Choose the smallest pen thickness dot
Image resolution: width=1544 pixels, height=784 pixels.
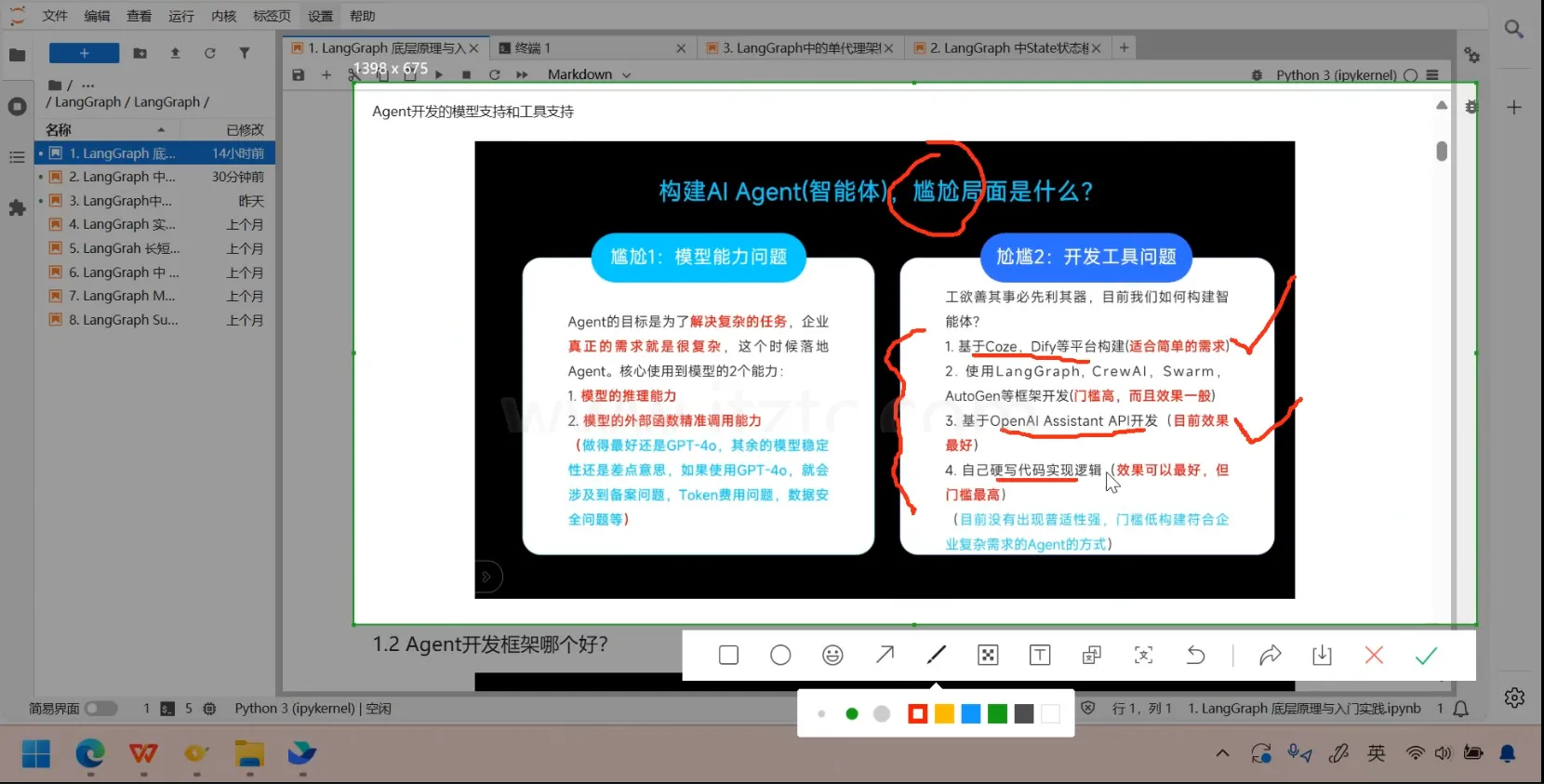tap(821, 713)
